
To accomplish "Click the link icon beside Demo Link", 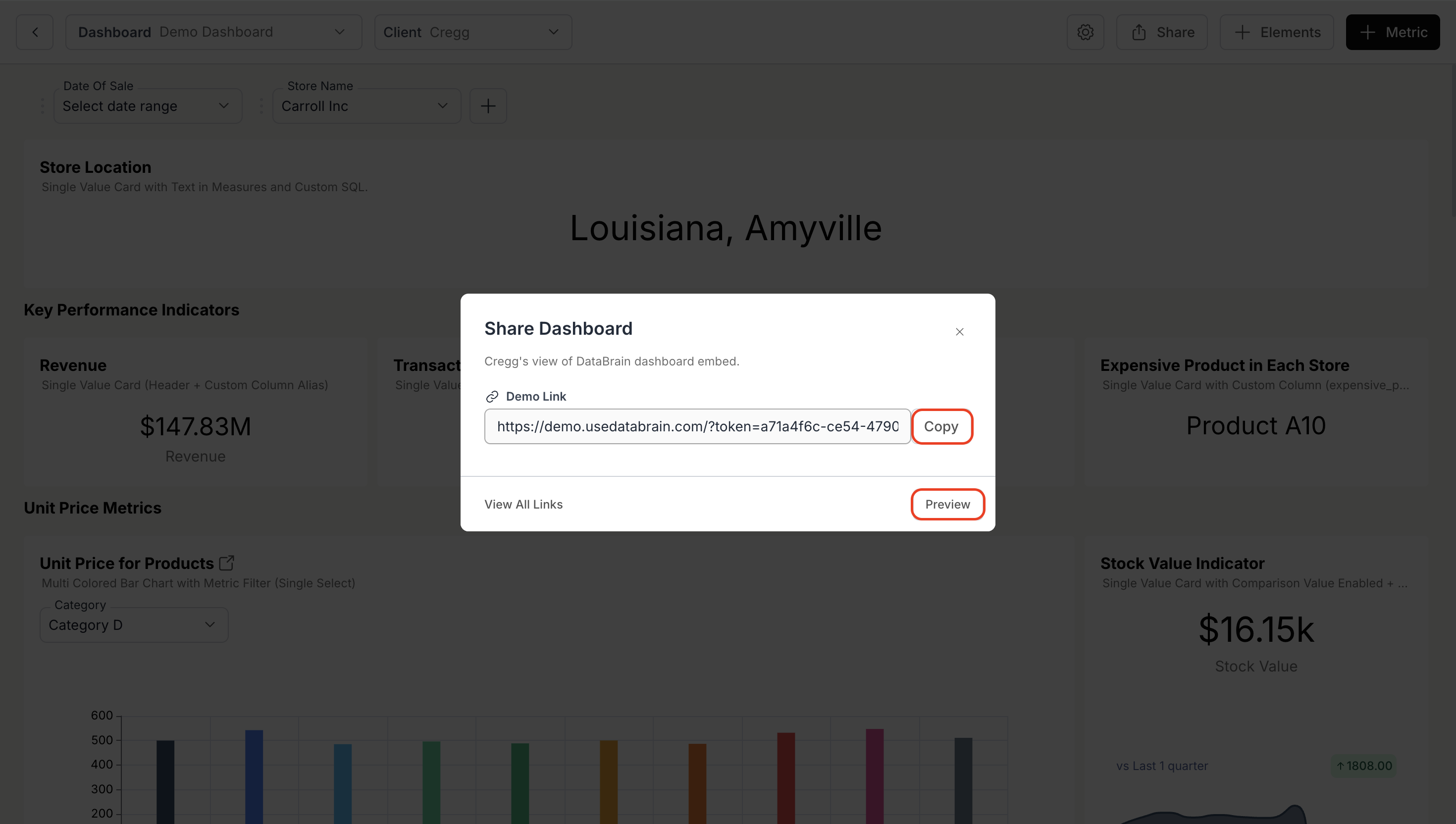I will [492, 396].
